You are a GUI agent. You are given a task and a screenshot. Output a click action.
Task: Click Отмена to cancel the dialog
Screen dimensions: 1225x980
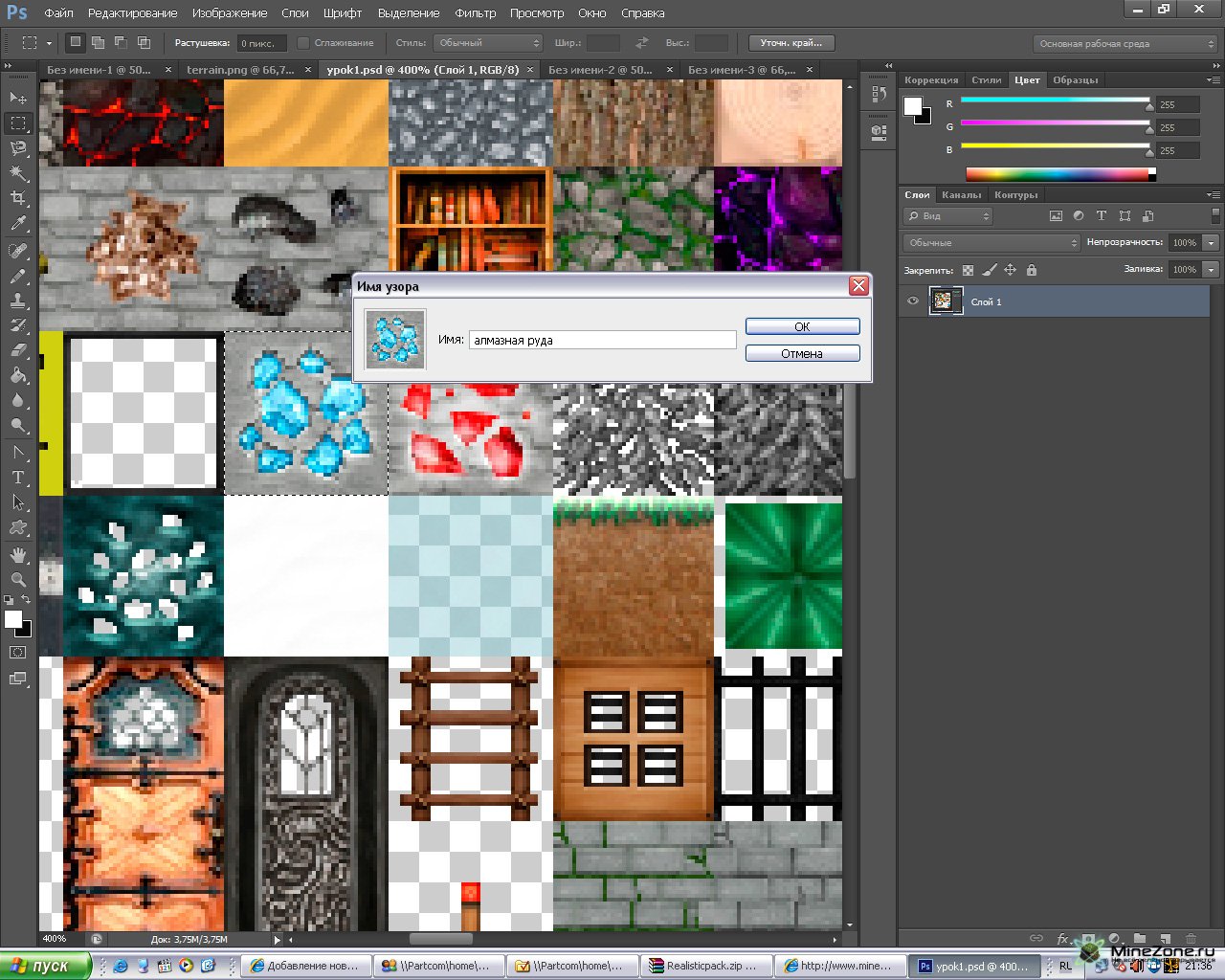click(x=802, y=353)
